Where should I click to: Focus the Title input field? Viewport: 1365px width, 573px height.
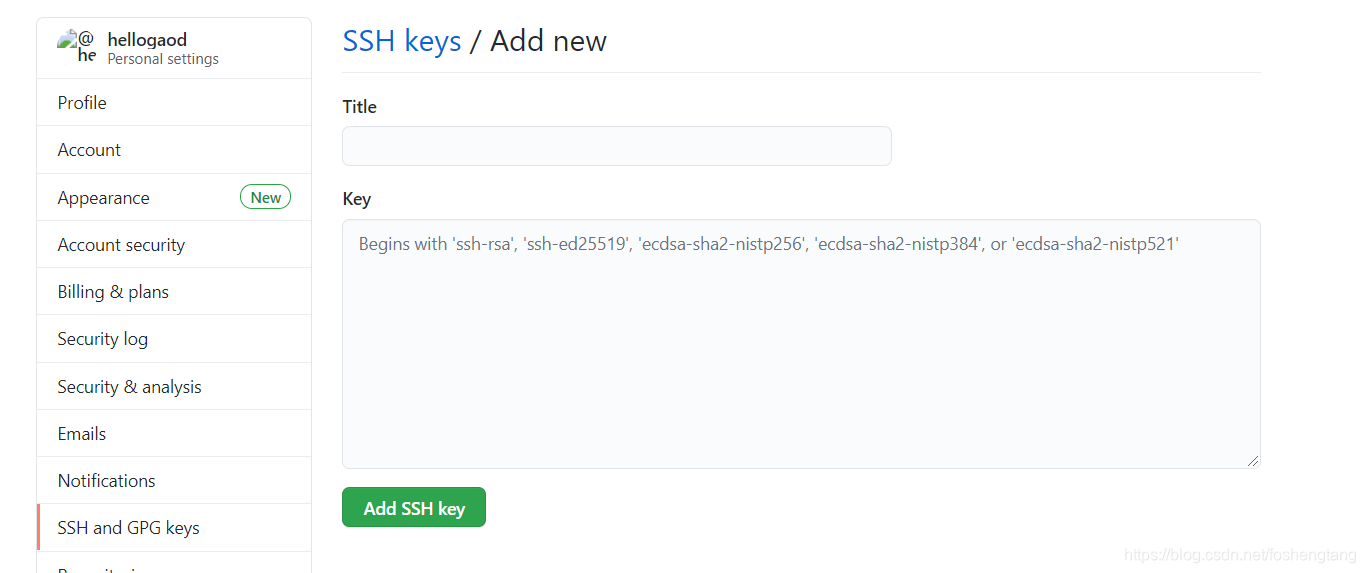616,146
